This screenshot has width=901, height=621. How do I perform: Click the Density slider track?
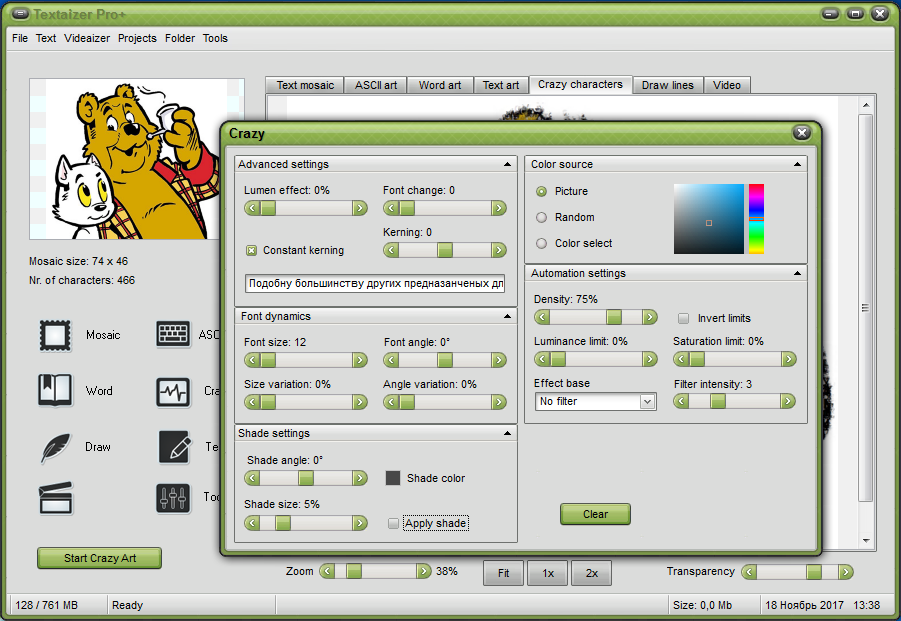click(x=596, y=317)
